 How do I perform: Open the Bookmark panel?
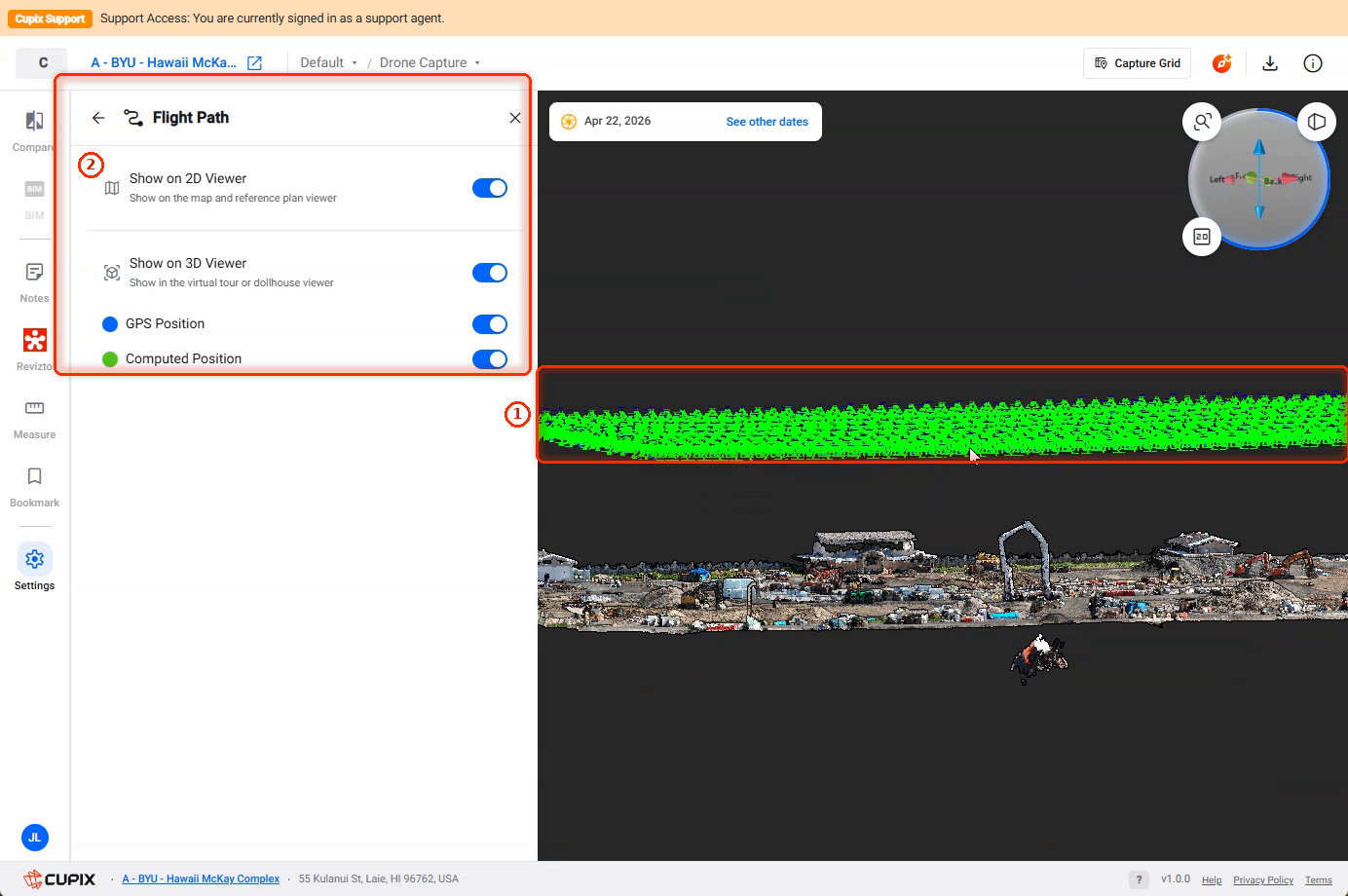[x=34, y=487]
